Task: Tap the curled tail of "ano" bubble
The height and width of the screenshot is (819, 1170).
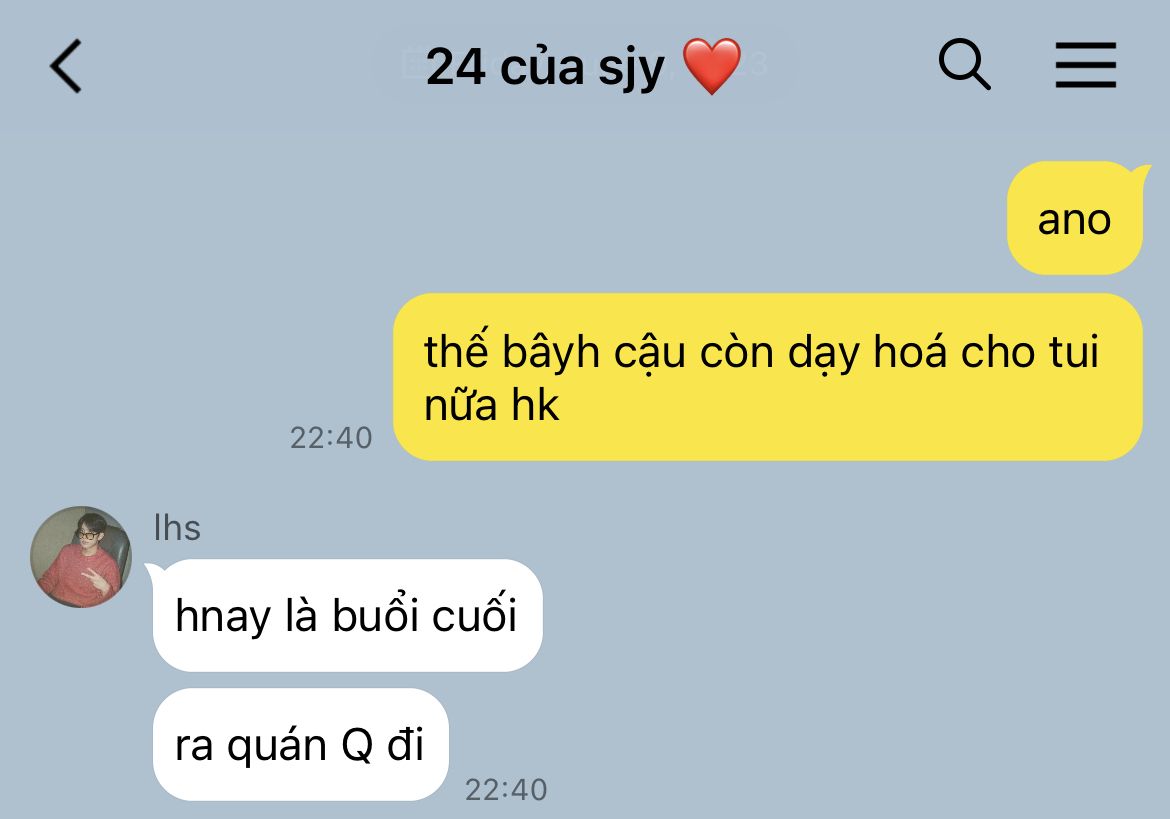Action: pos(1137,176)
